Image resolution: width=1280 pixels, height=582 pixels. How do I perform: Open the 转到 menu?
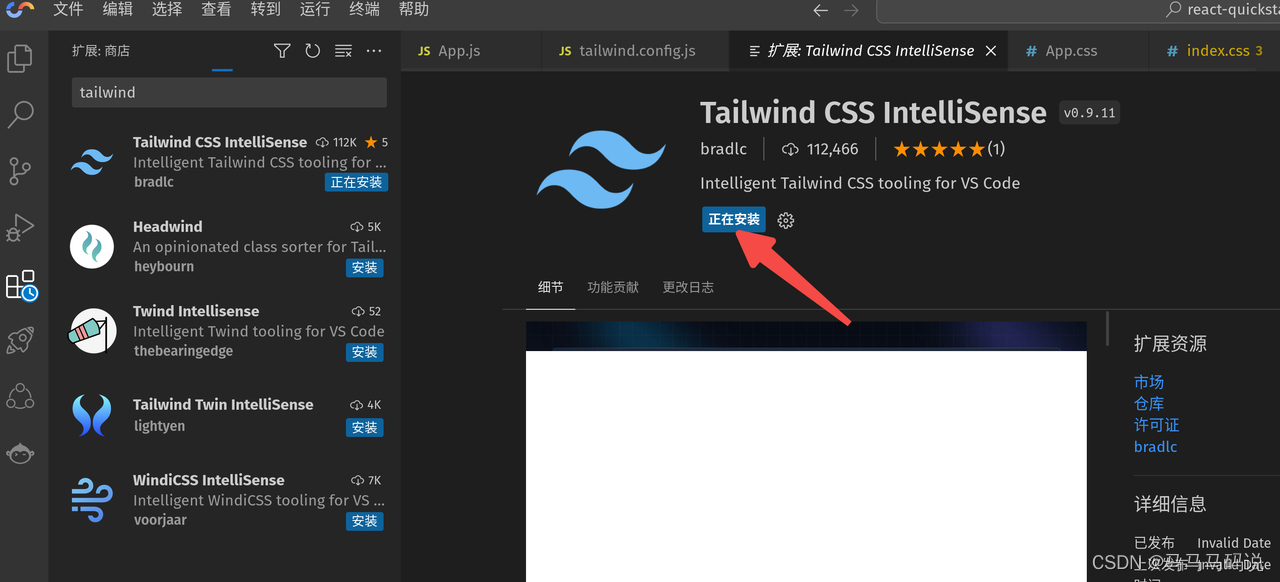pos(265,9)
